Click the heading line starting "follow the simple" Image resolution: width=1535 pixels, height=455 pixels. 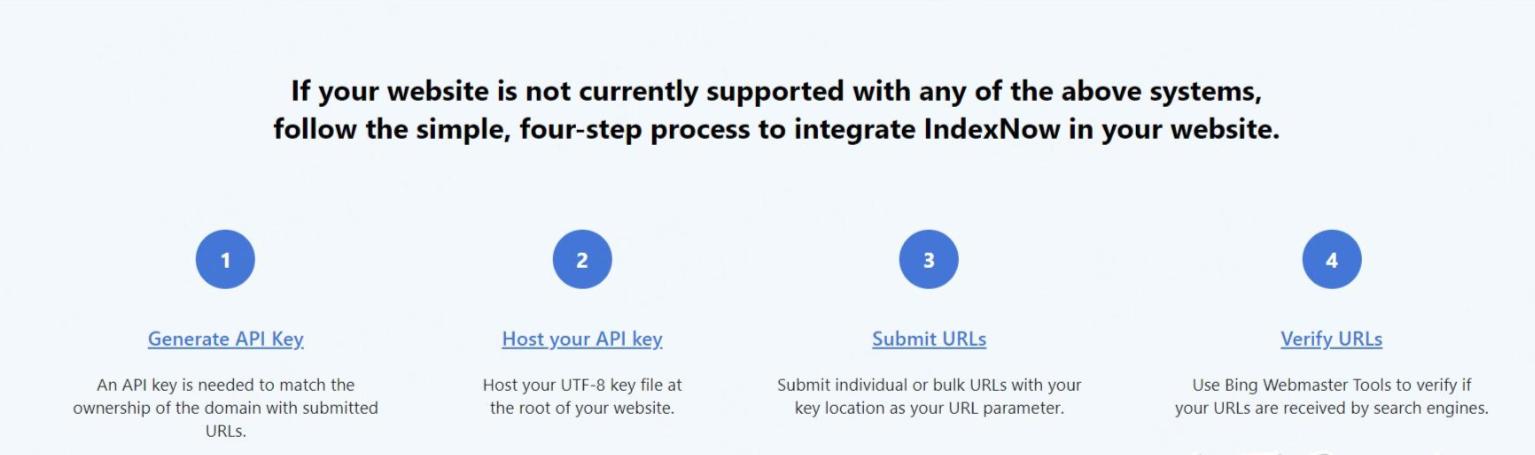tap(776, 131)
